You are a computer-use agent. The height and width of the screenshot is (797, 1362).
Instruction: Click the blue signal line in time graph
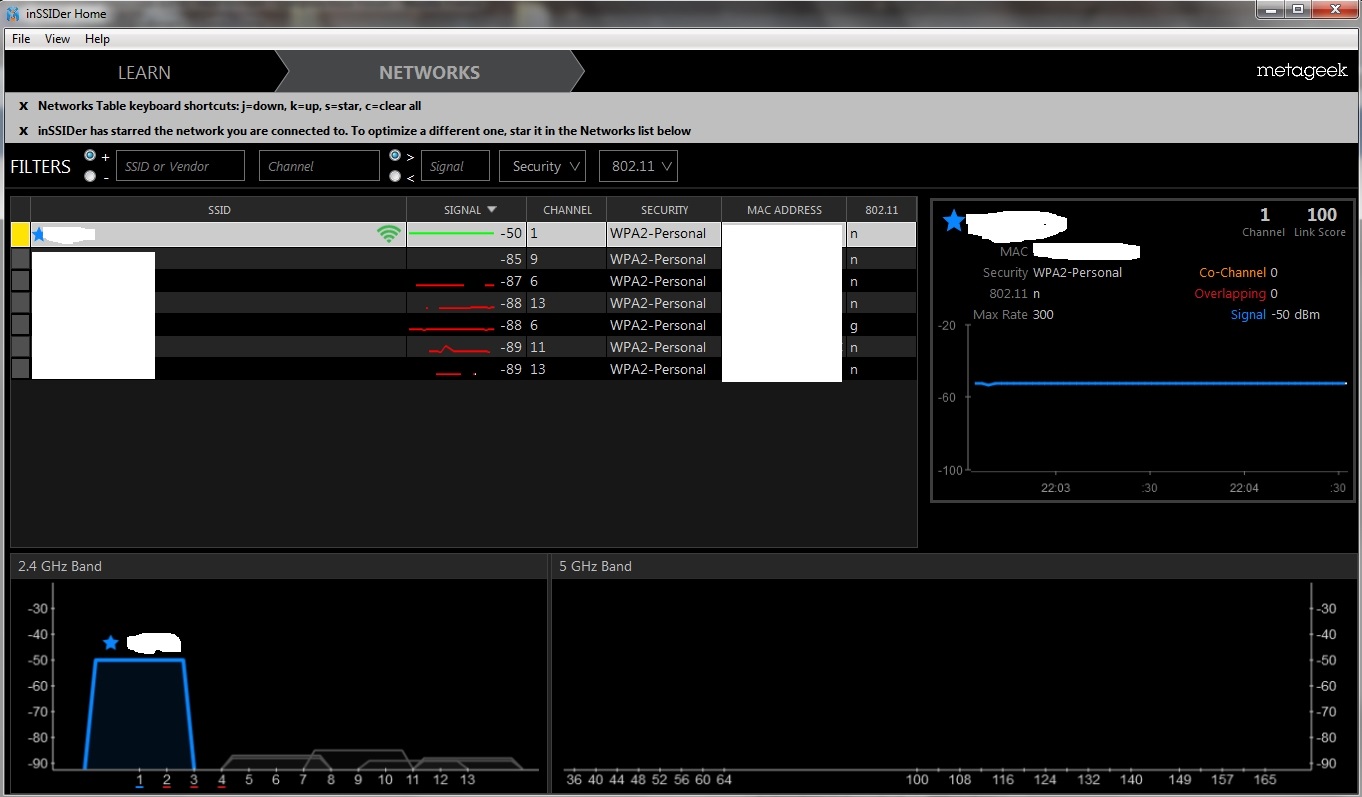[x=1160, y=383]
